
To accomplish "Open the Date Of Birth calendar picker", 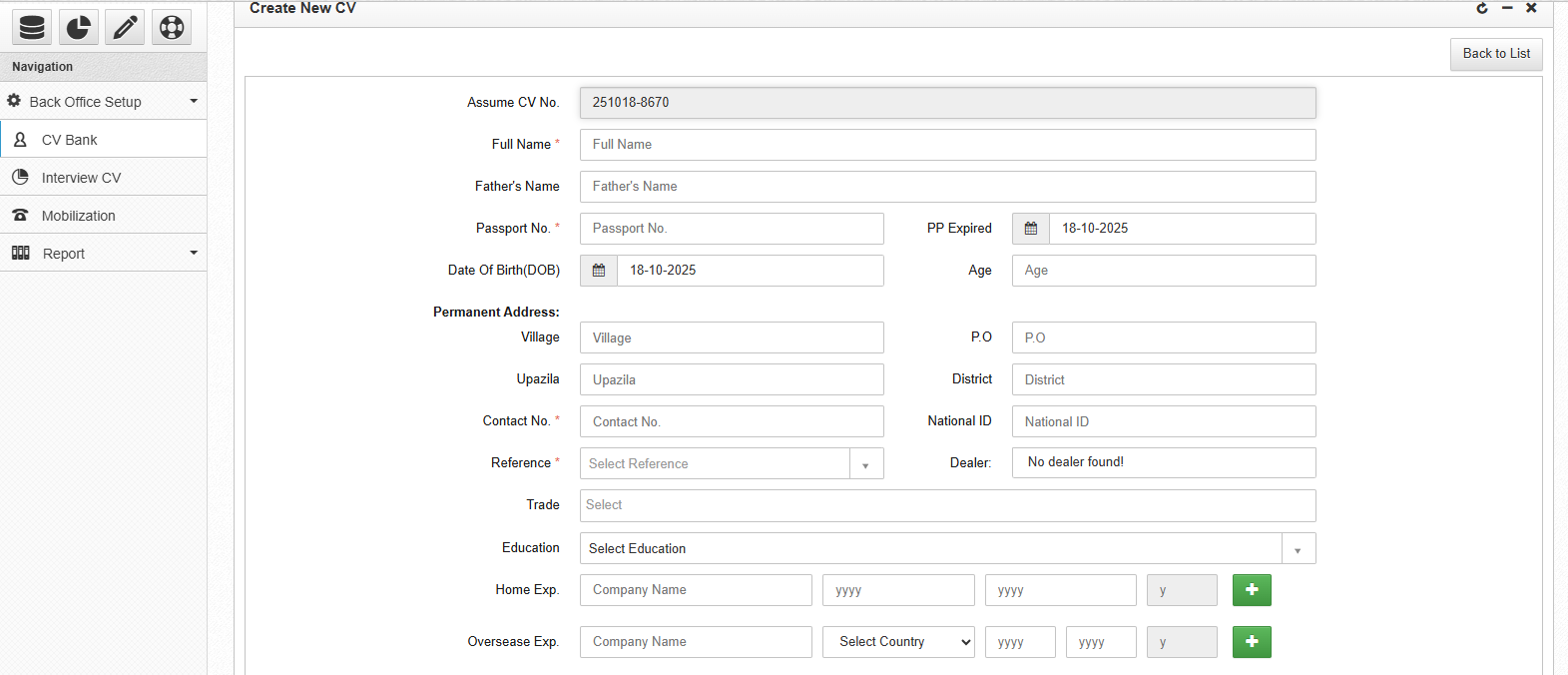I will [599, 271].
